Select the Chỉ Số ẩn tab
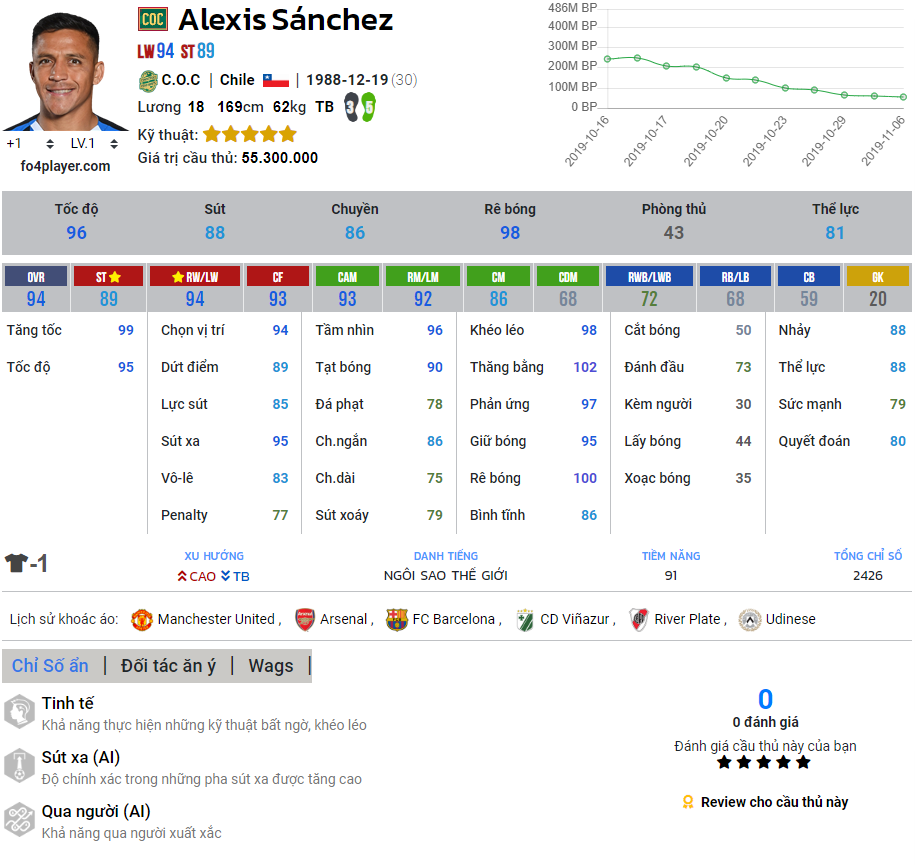 tap(50, 665)
